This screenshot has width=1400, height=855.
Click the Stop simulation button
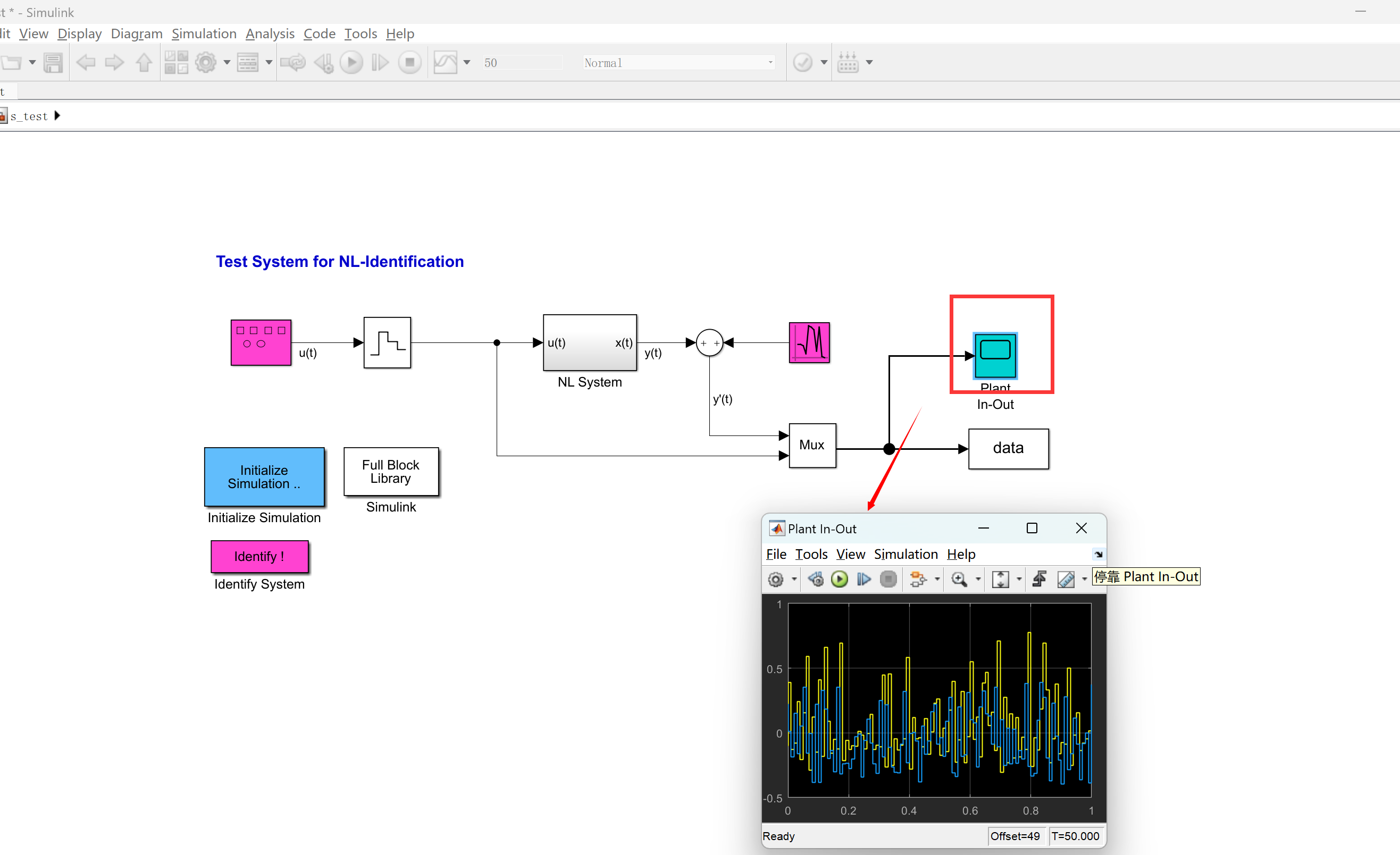[410, 62]
